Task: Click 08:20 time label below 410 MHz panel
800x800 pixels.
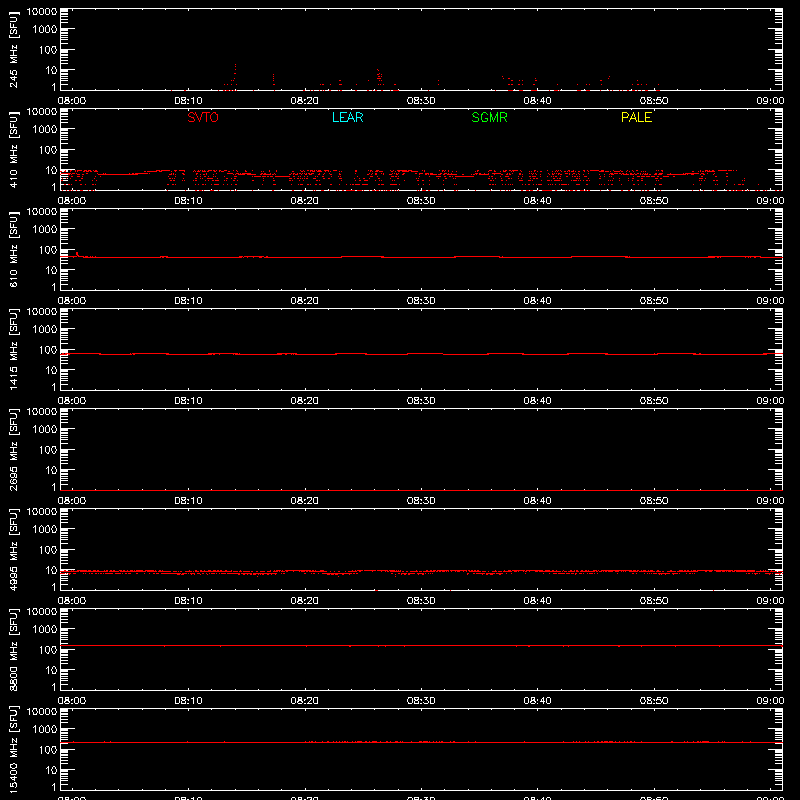Action: click(x=305, y=201)
